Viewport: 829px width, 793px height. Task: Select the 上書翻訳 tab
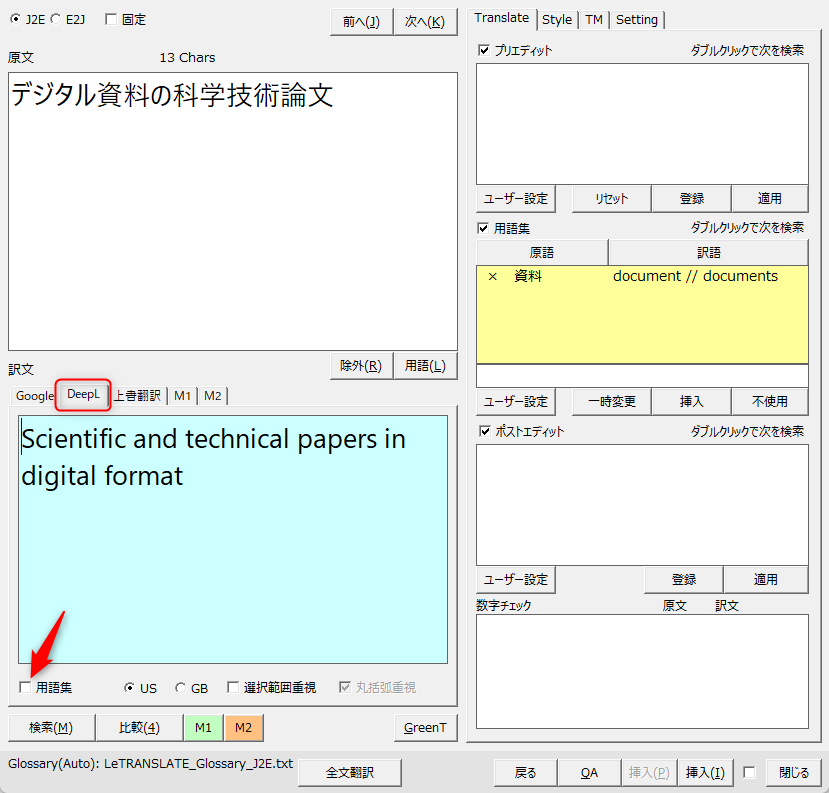point(137,396)
